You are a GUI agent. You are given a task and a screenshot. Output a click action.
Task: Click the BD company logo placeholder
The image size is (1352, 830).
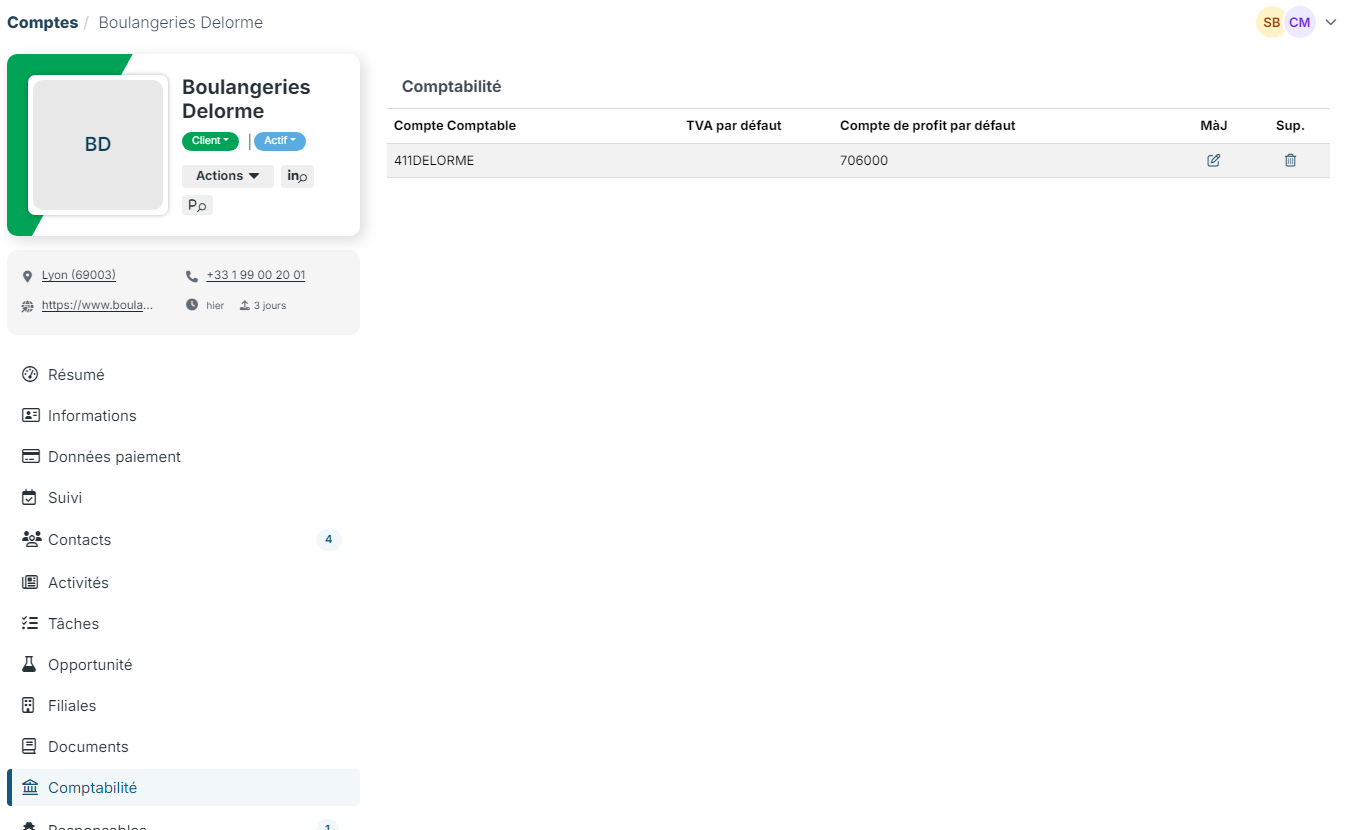98,145
